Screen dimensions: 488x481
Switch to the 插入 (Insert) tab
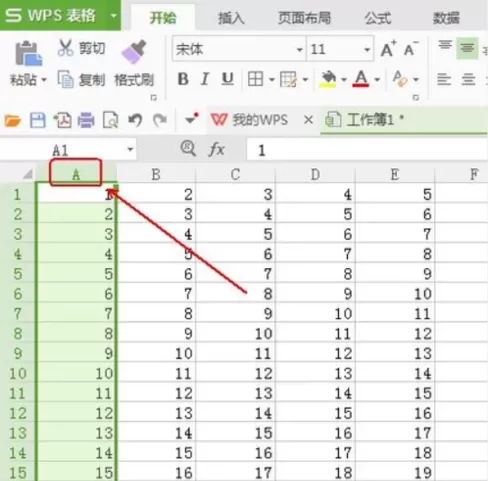pos(231,18)
